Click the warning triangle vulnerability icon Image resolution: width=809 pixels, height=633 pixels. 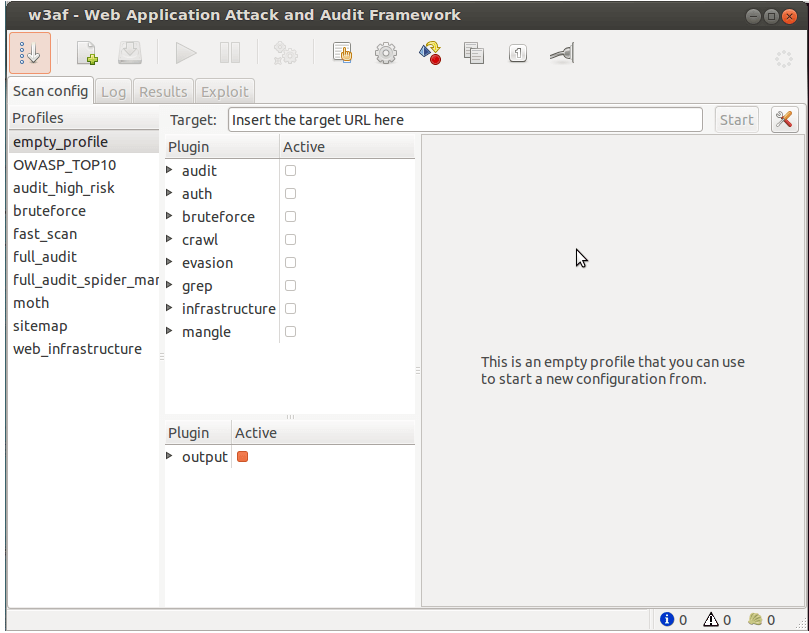coord(710,619)
